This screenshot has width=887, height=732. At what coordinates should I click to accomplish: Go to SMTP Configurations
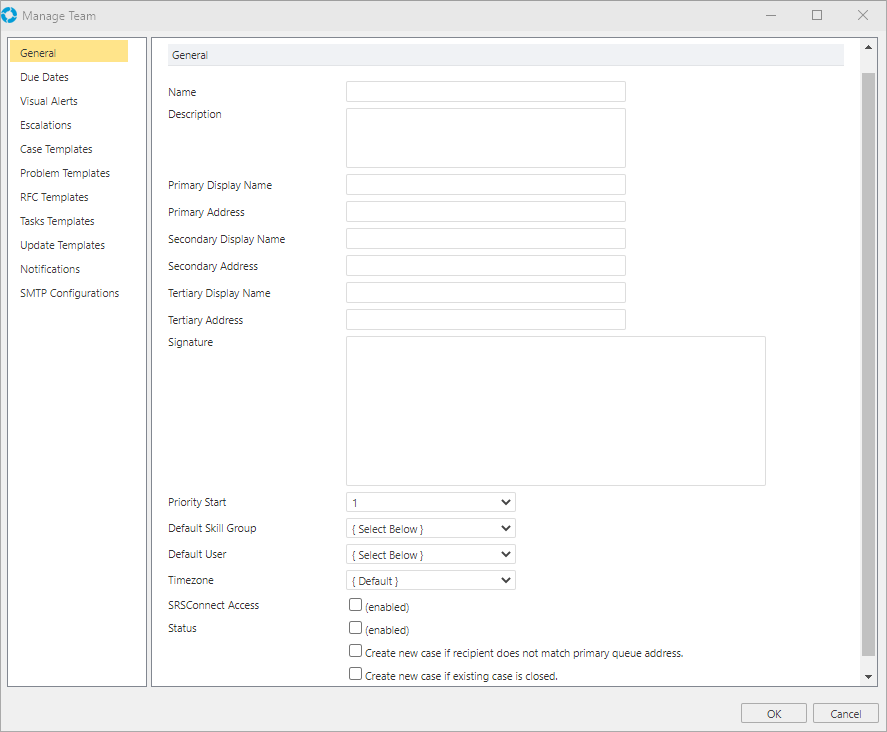(69, 293)
